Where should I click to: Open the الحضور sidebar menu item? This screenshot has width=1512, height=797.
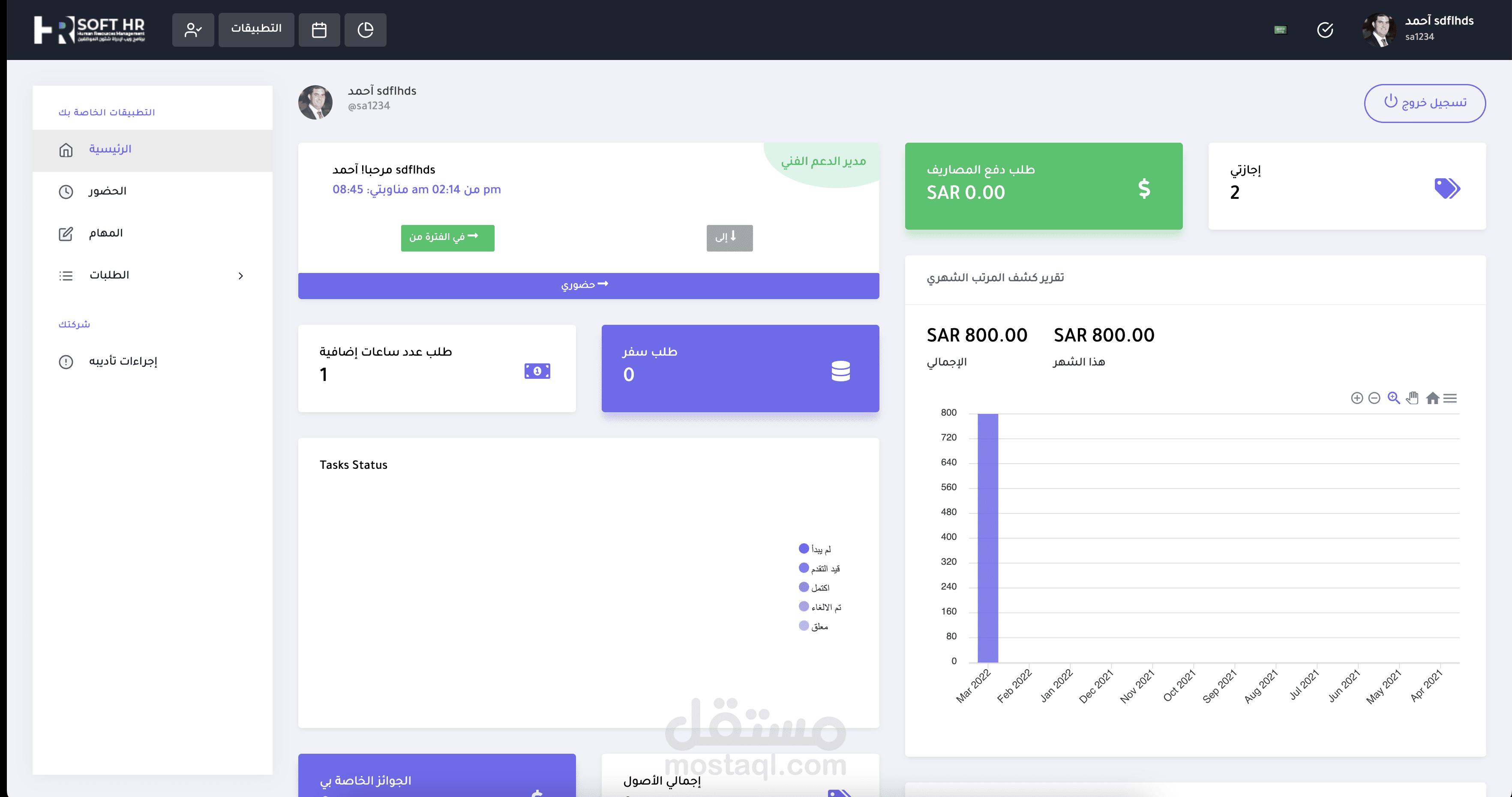(108, 192)
